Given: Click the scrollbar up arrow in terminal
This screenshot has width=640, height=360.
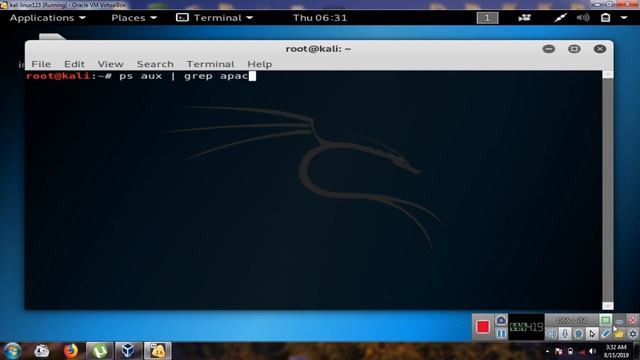Looking at the screenshot, I should click(x=608, y=74).
